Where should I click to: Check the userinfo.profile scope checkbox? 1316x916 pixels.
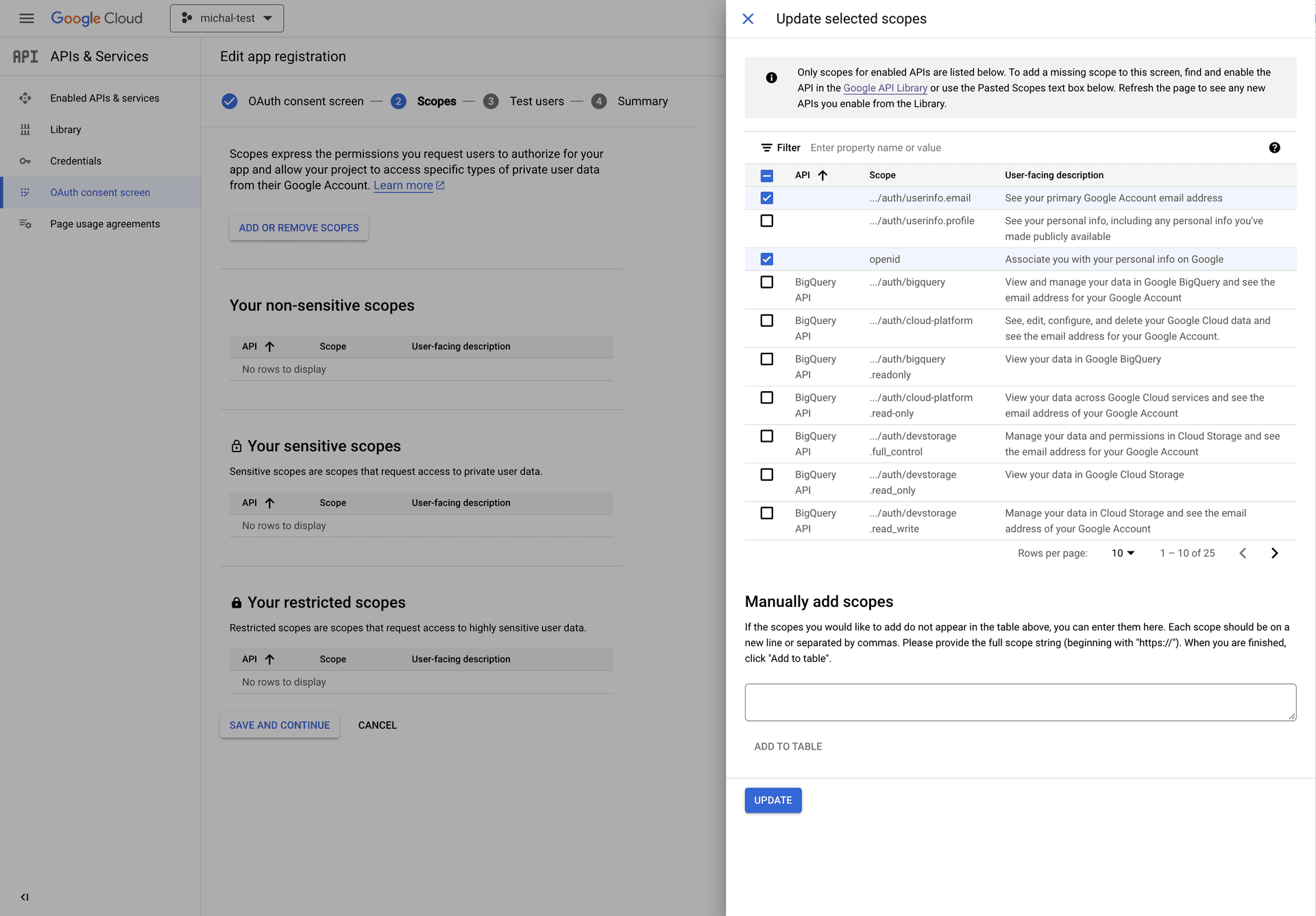767,221
